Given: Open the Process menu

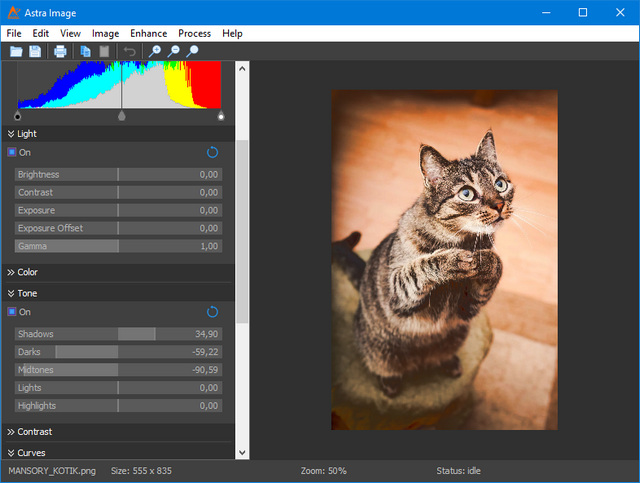Looking at the screenshot, I should pyautogui.click(x=194, y=33).
